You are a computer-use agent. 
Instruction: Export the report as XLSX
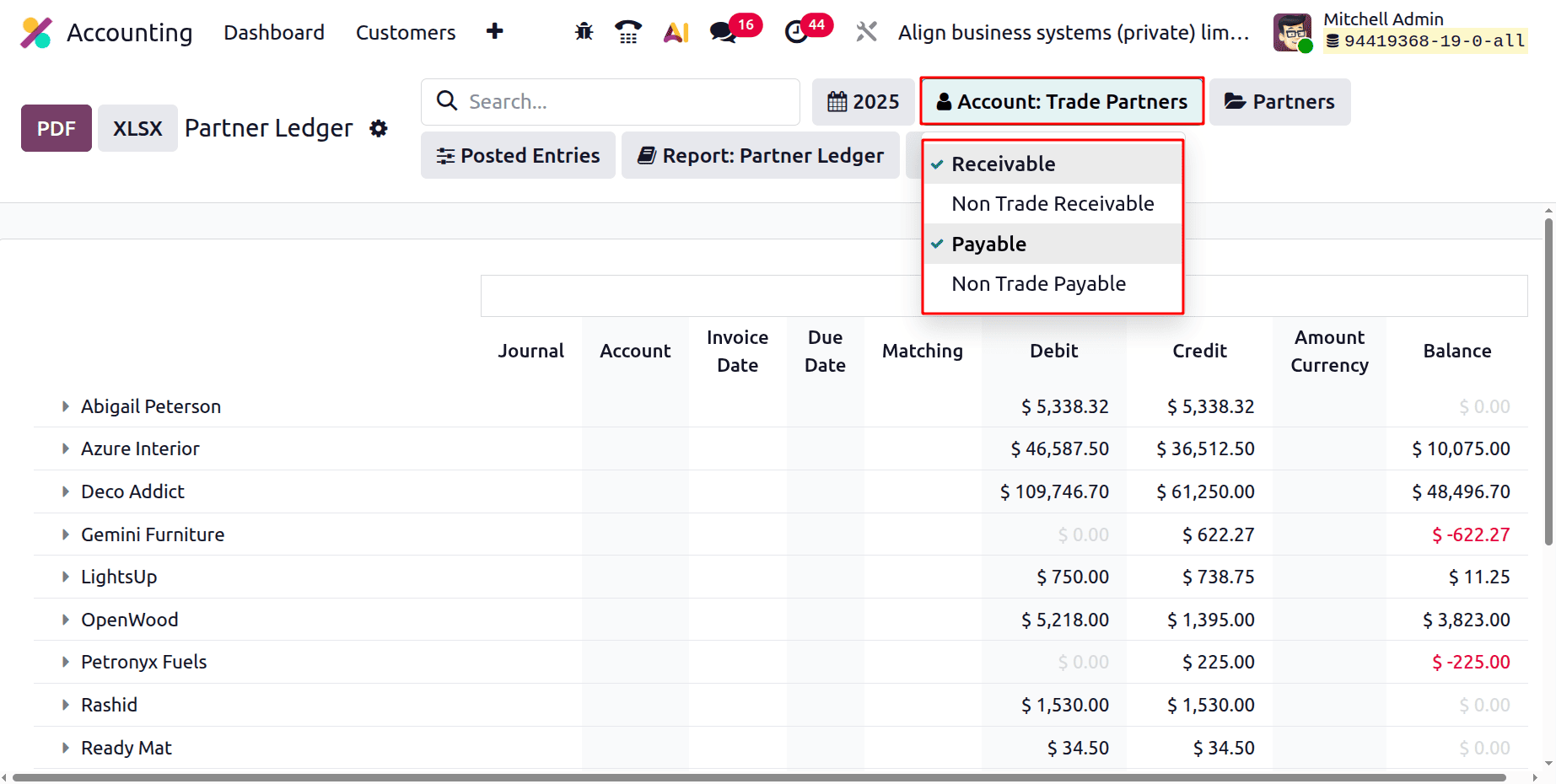tap(137, 128)
